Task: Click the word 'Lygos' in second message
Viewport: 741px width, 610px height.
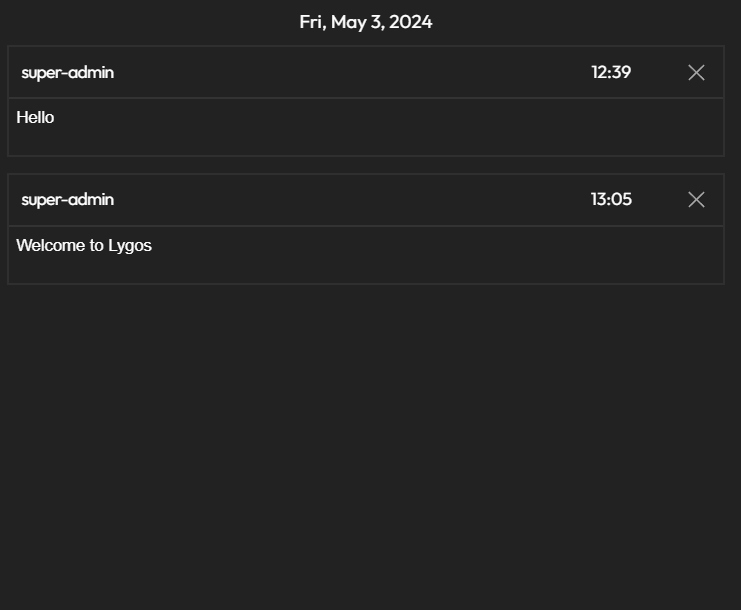Action: tap(130, 245)
